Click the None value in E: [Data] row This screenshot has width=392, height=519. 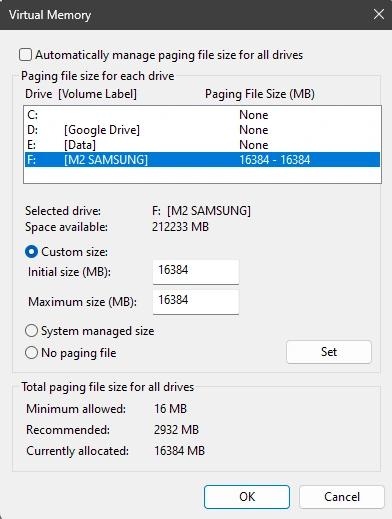254,145
